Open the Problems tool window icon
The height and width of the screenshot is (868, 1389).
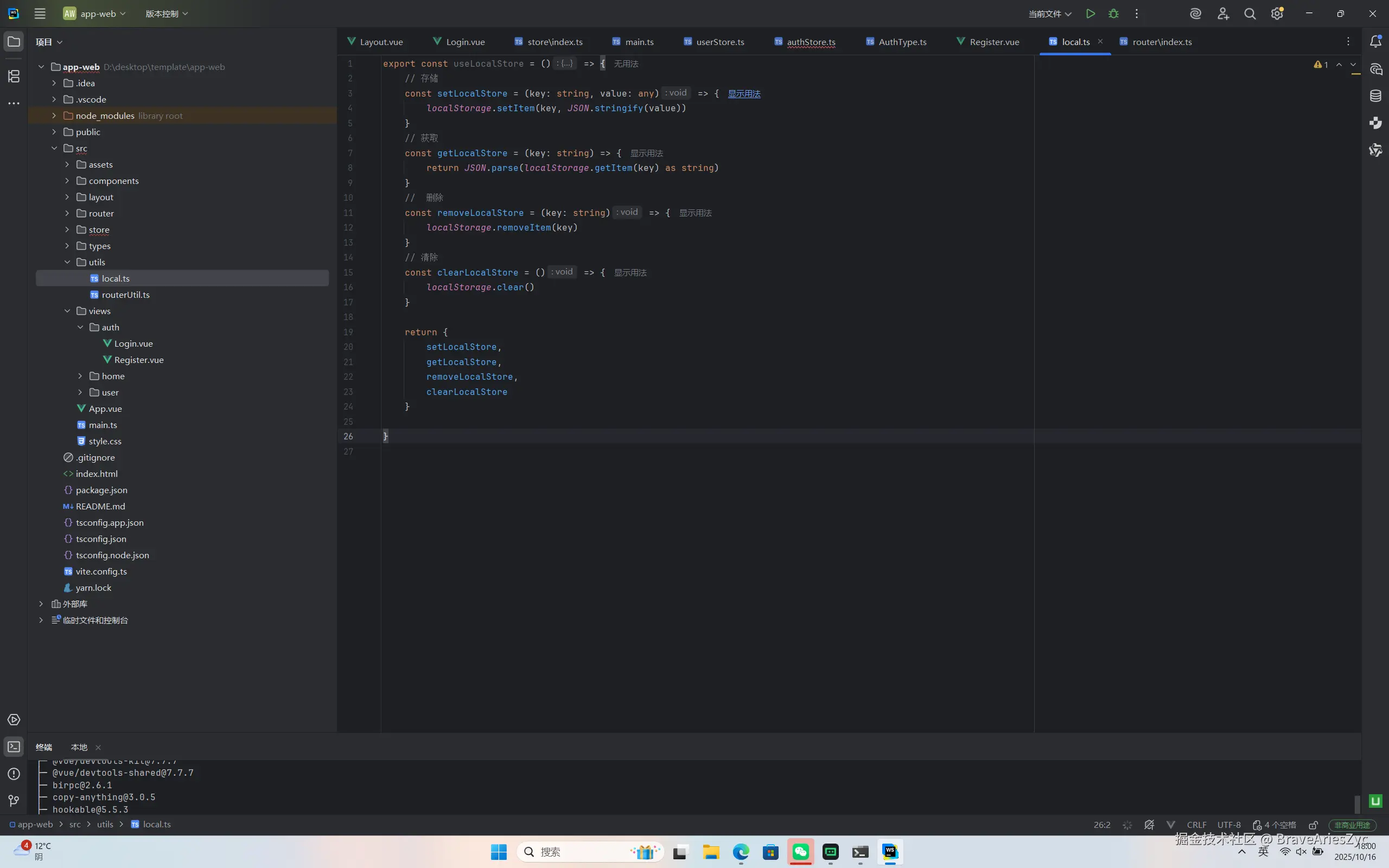click(x=14, y=774)
